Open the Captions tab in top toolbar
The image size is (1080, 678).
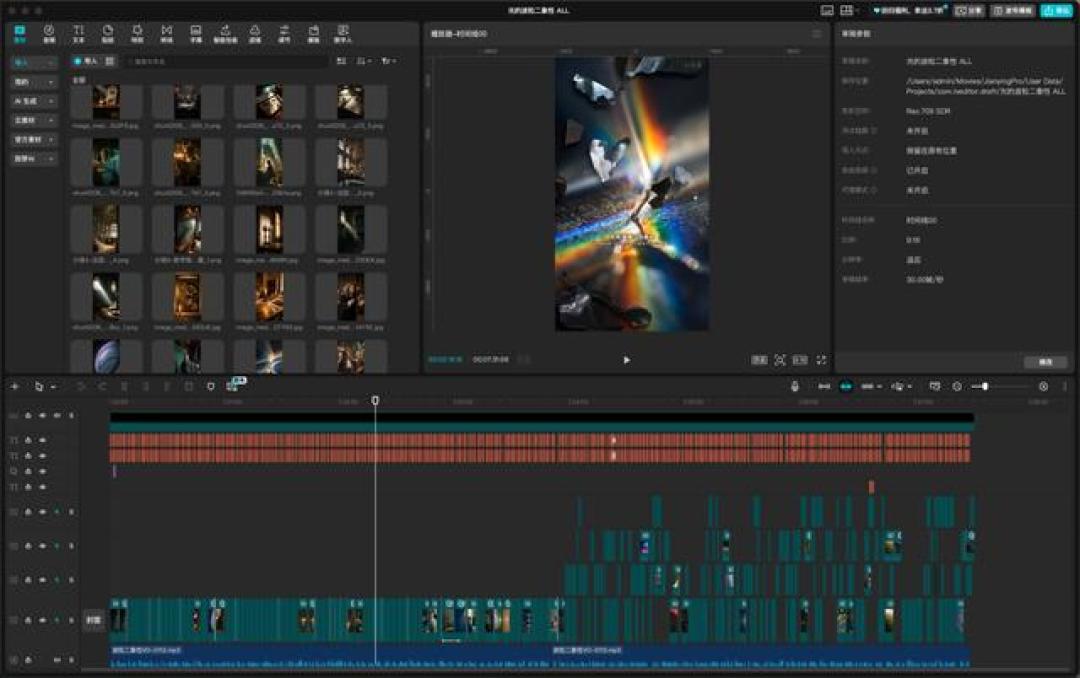196,34
